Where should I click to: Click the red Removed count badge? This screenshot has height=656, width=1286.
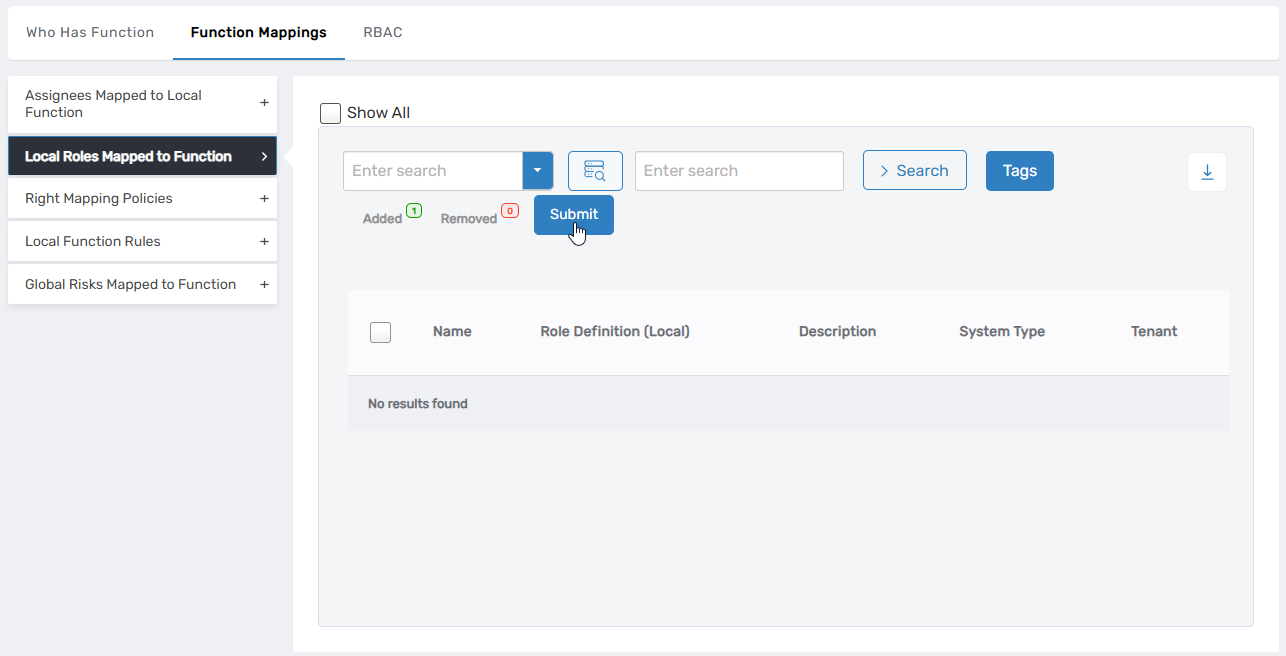[510, 211]
